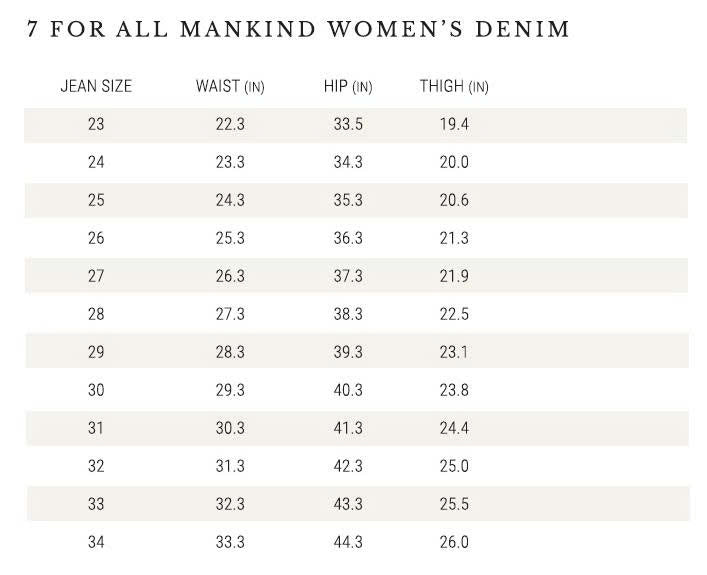The height and width of the screenshot is (575, 707).
Task: Select thigh value 19.4
Action: click(454, 125)
